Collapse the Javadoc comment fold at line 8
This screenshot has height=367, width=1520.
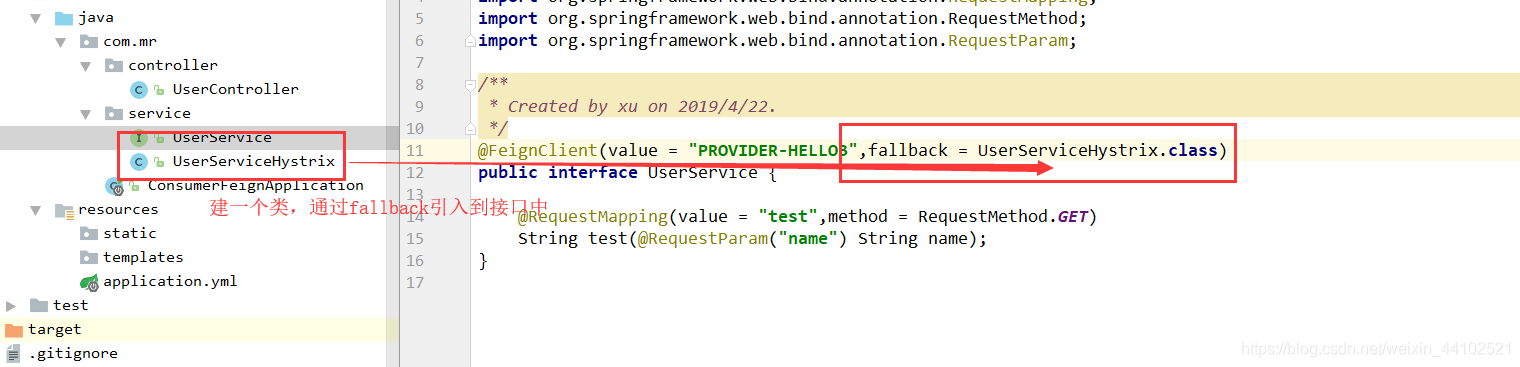(x=470, y=85)
